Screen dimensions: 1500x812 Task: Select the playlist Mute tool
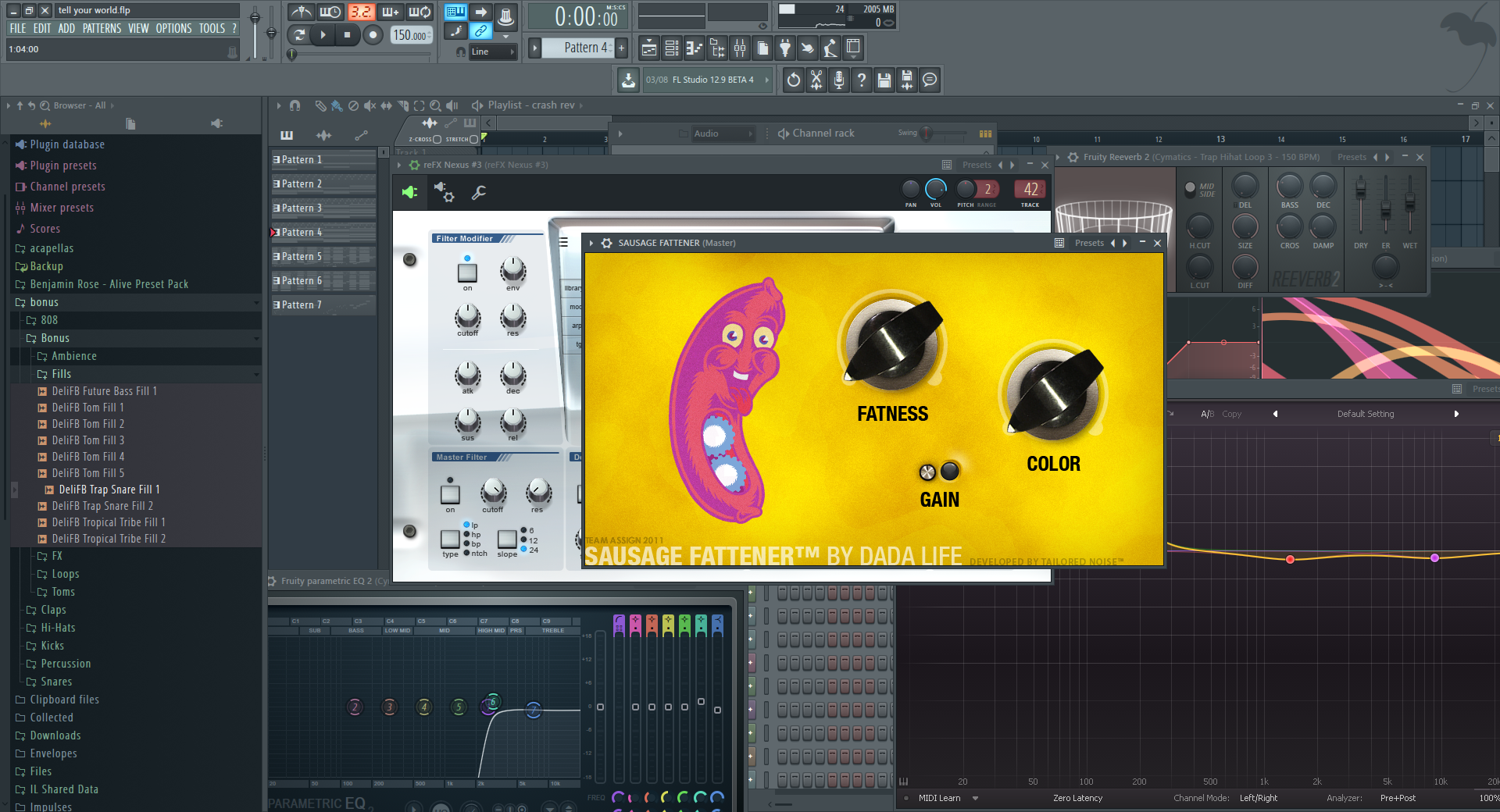click(x=370, y=105)
